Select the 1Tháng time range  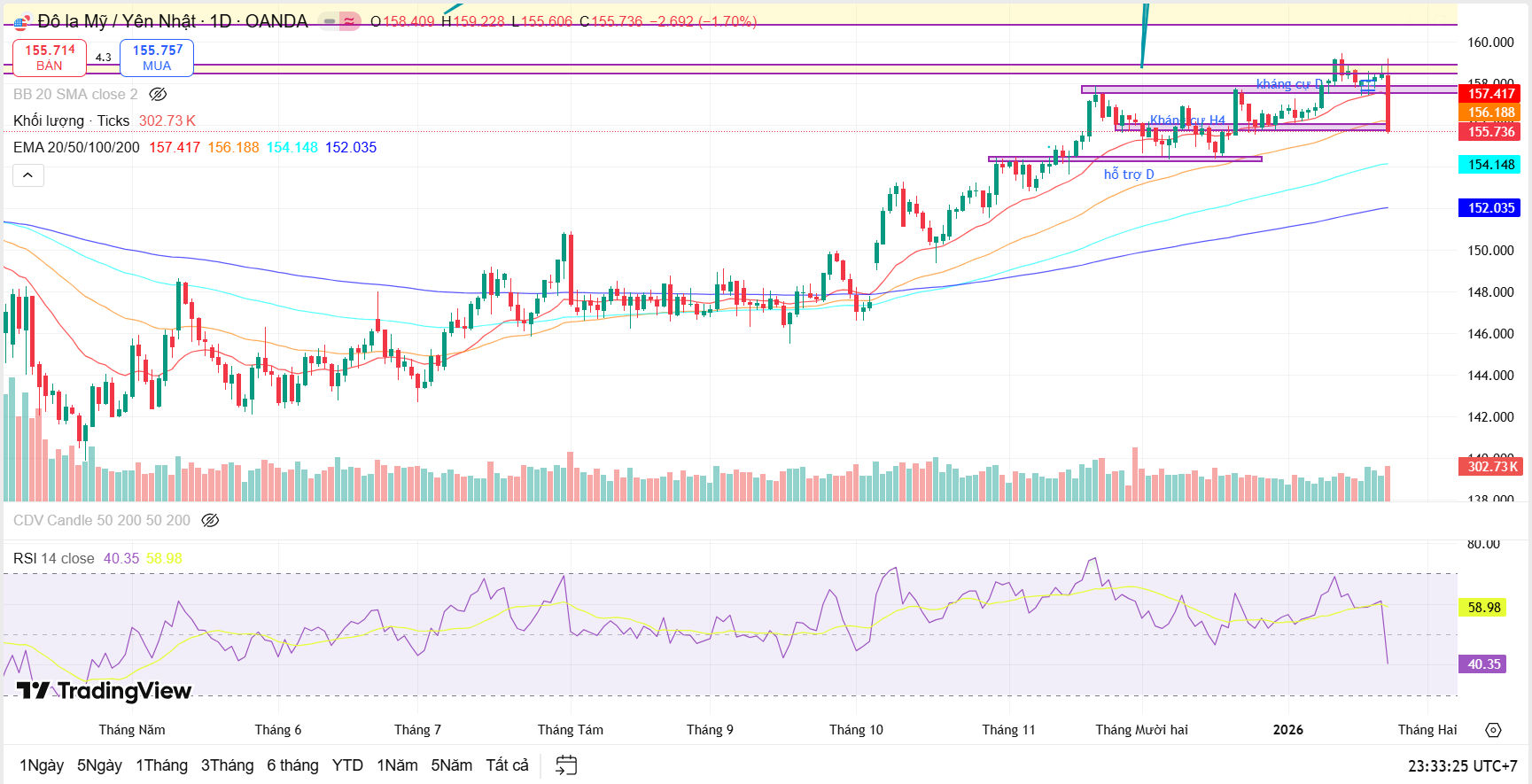tap(161, 765)
